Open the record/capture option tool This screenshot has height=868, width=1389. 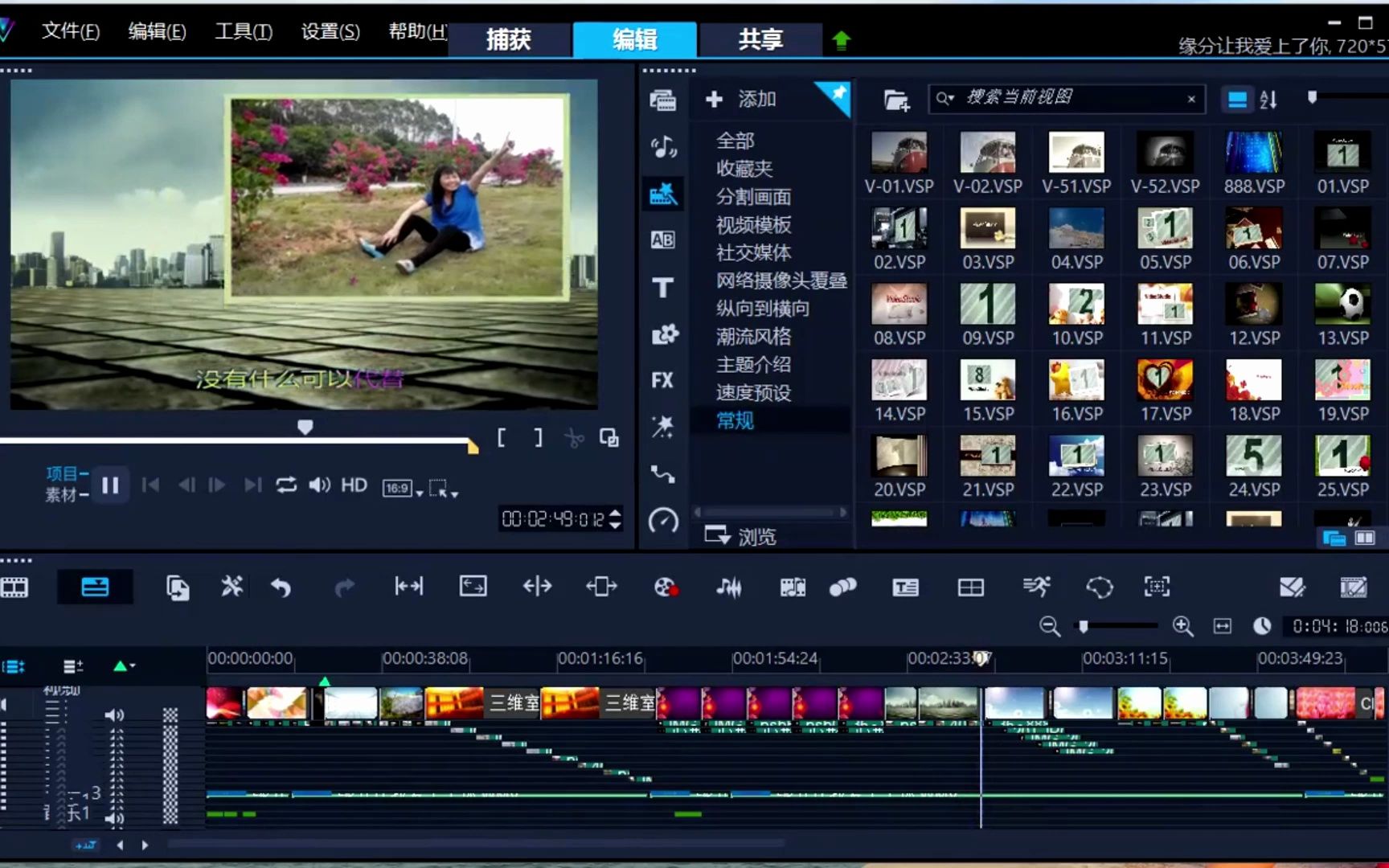point(666,588)
